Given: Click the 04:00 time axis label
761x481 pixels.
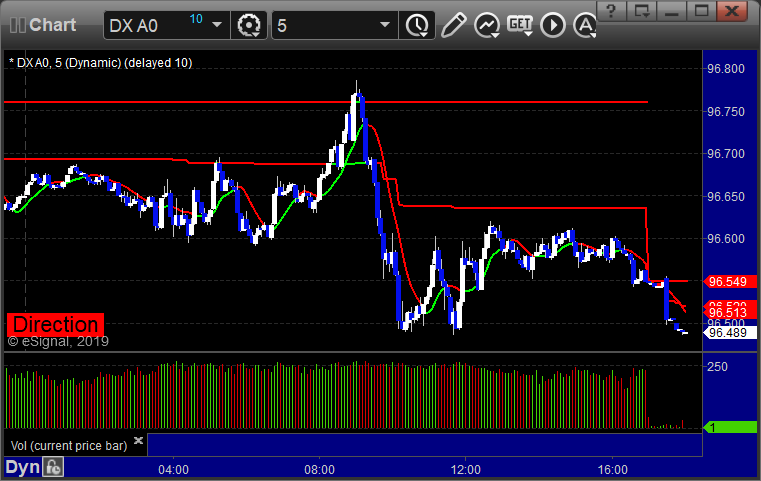Looking at the screenshot, I should 173,470.
